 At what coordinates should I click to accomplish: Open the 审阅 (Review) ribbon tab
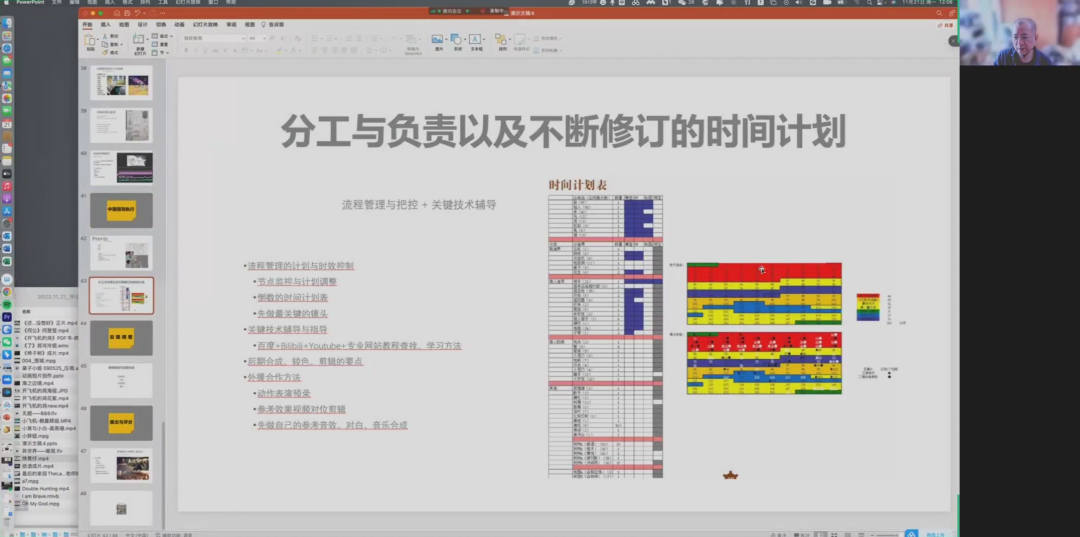pos(231,24)
